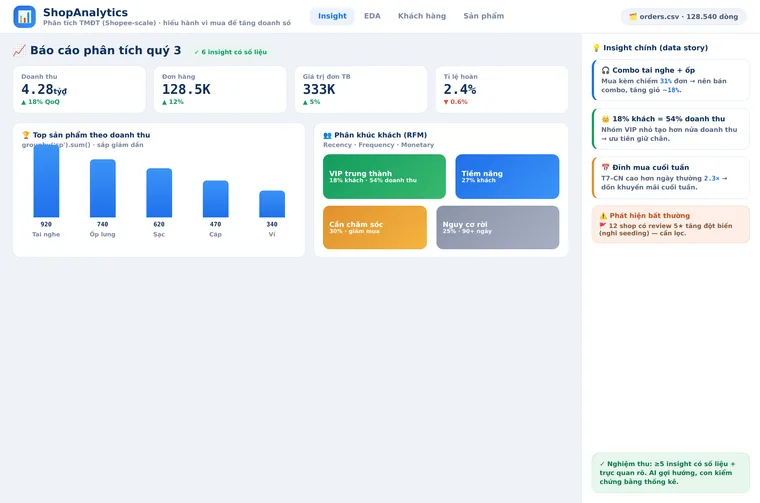Click the value 740 label
760x503 pixels.
pyautogui.click(x=103, y=224)
